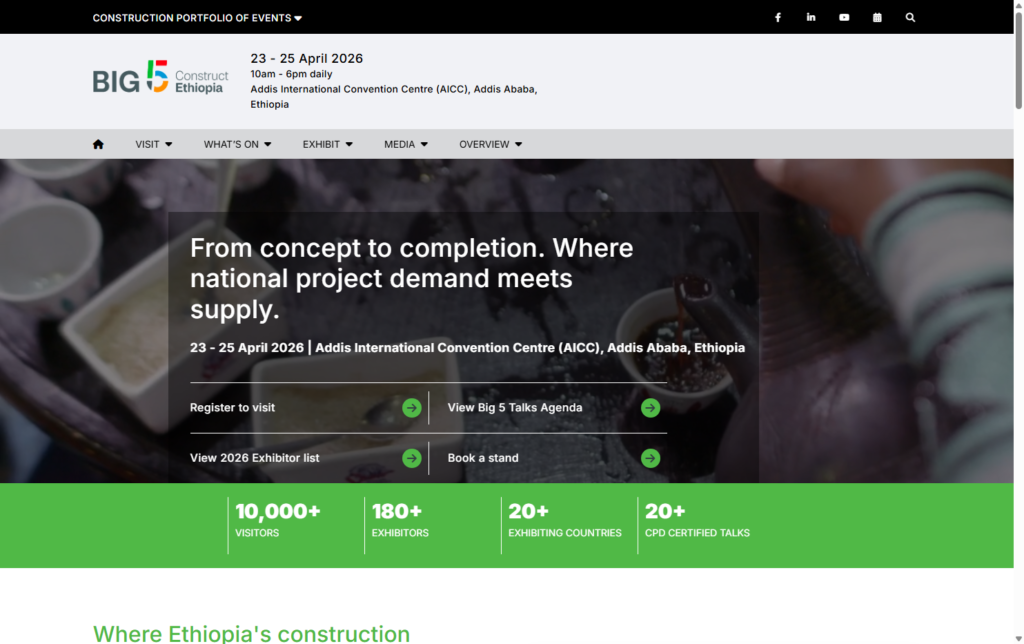The image size is (1024, 644).
Task: Go to the home icon in navigation
Action: tap(98, 144)
